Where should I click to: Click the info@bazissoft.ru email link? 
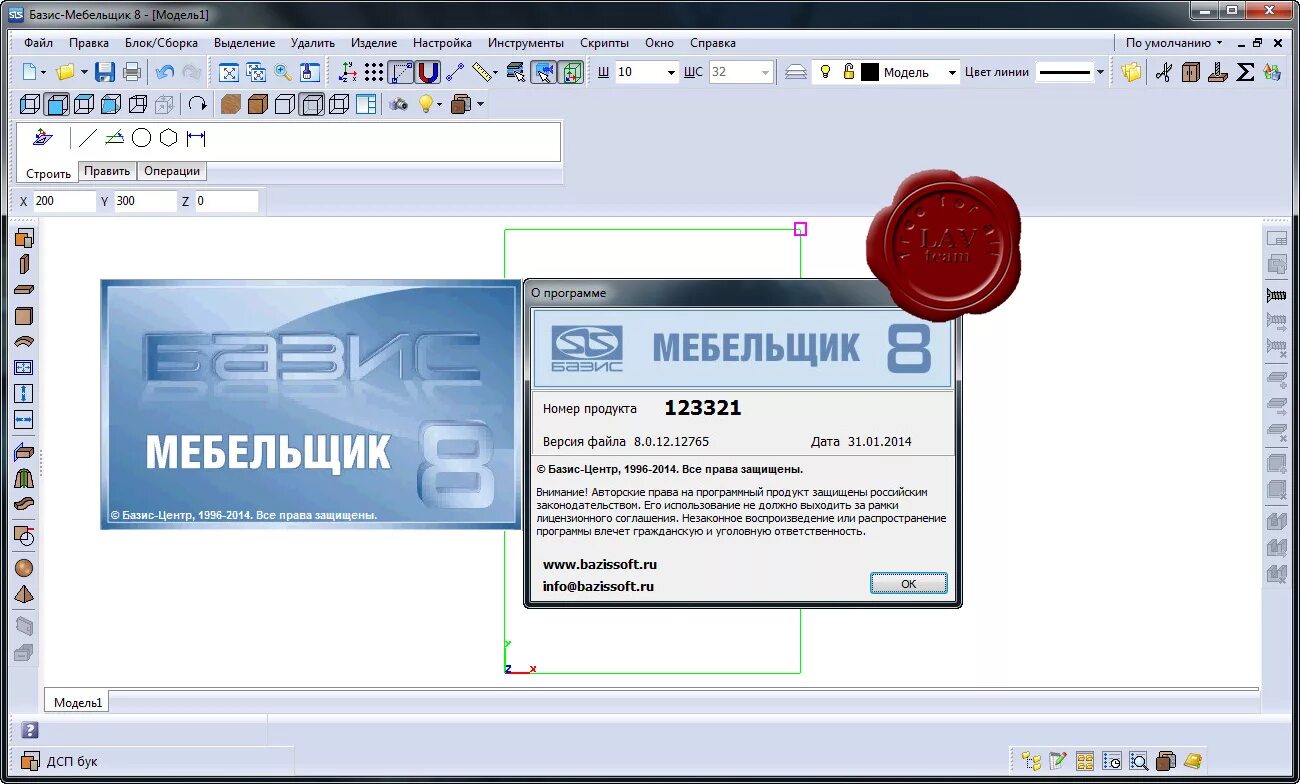(x=598, y=587)
